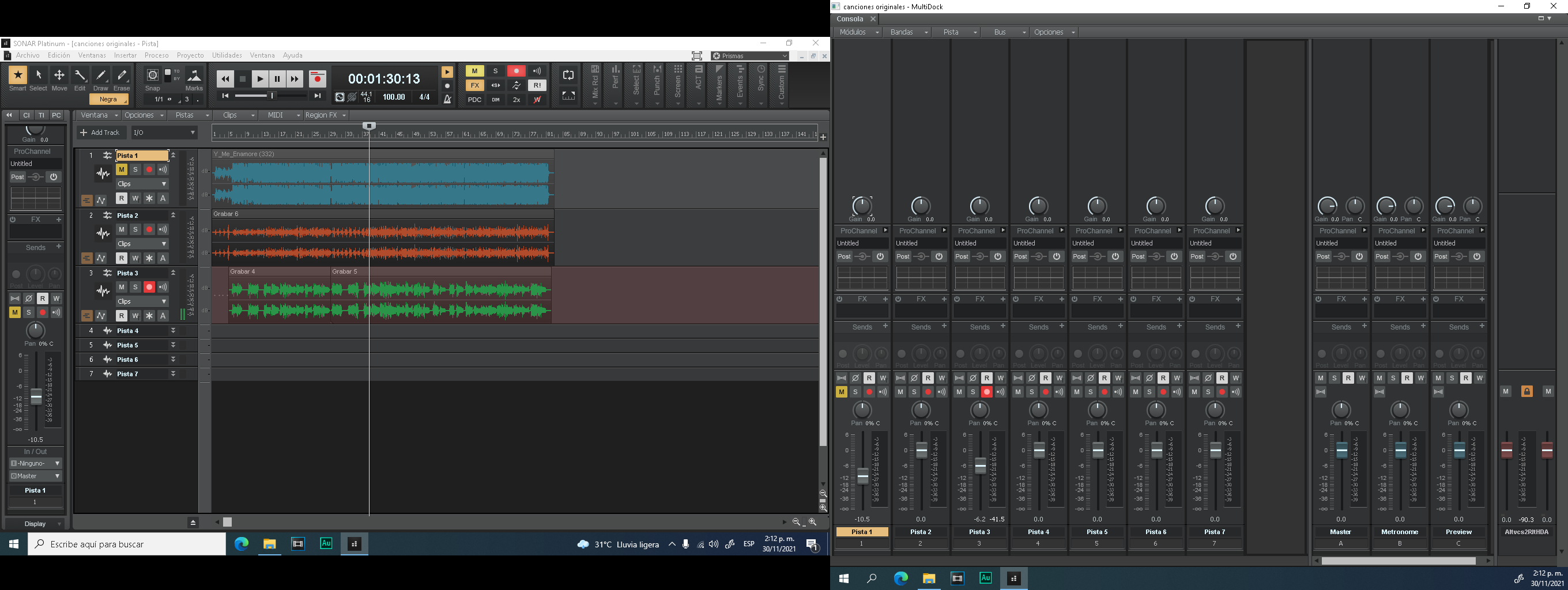Adjust the Pista 1 volume fader in Consola

[862, 477]
